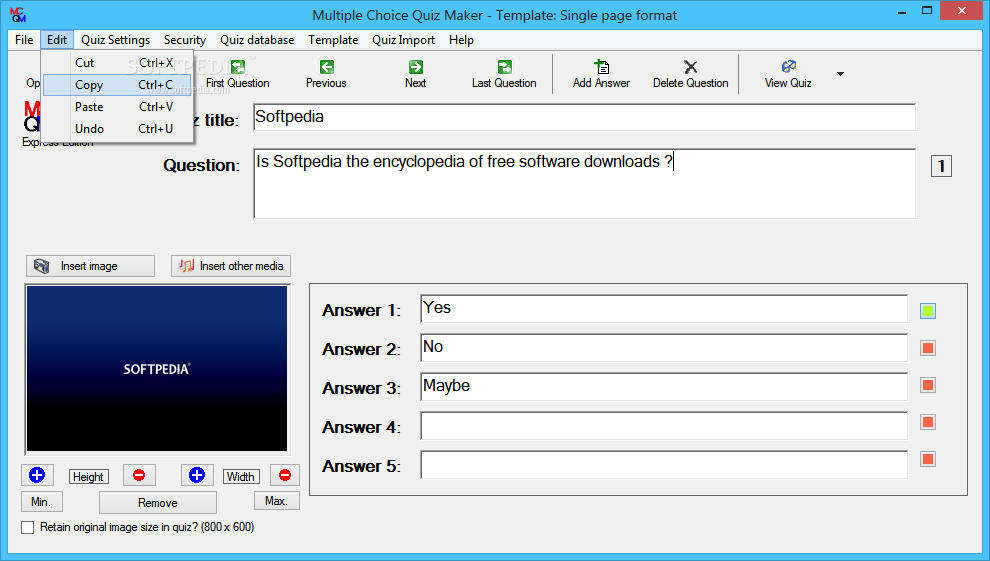Screen dimensions: 990x561
Task: Open the Help menu
Action: pyautogui.click(x=462, y=40)
